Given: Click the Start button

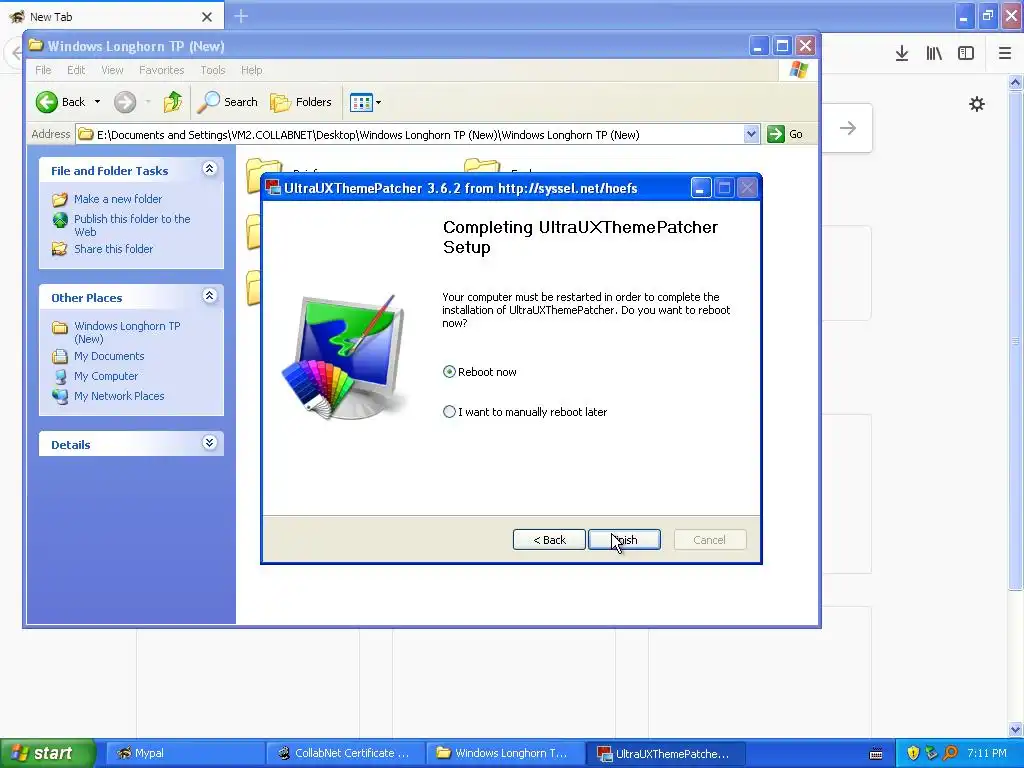Looking at the screenshot, I should (x=46, y=753).
